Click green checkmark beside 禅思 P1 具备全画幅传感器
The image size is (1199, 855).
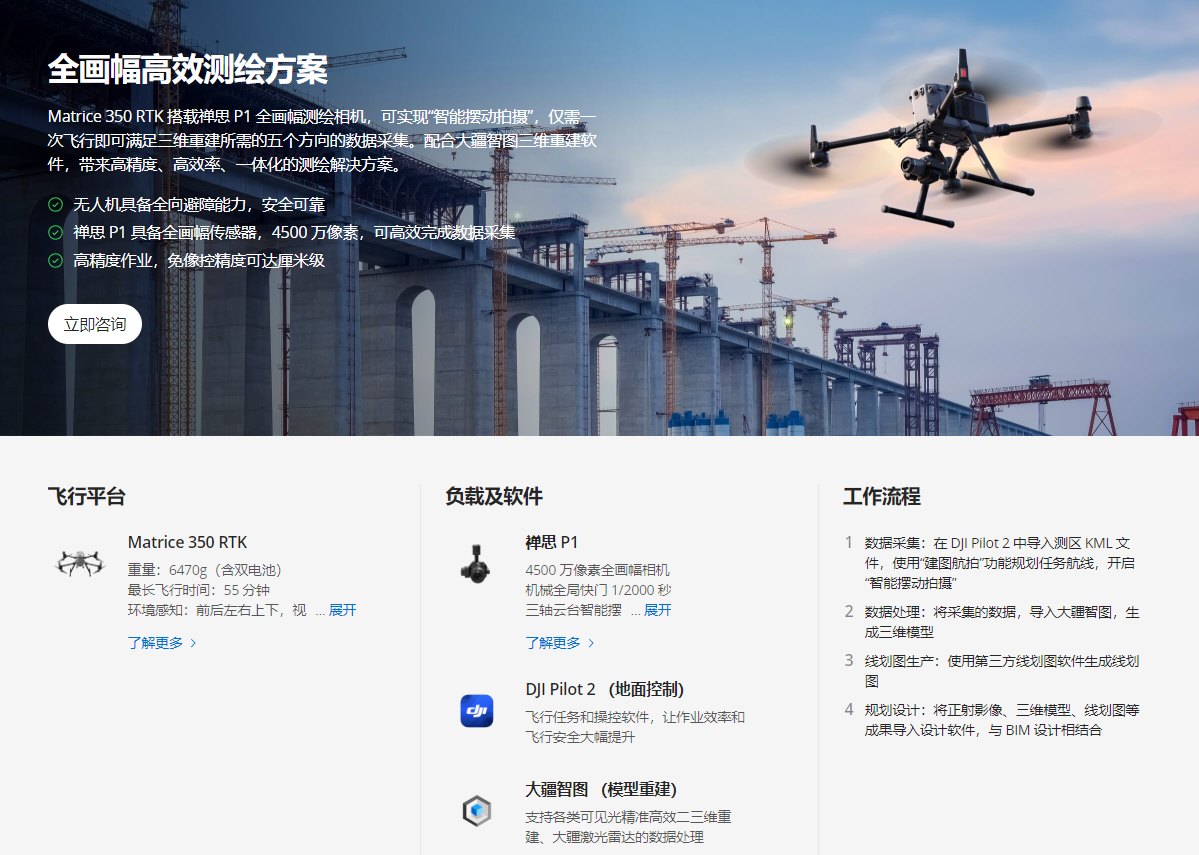coord(56,232)
